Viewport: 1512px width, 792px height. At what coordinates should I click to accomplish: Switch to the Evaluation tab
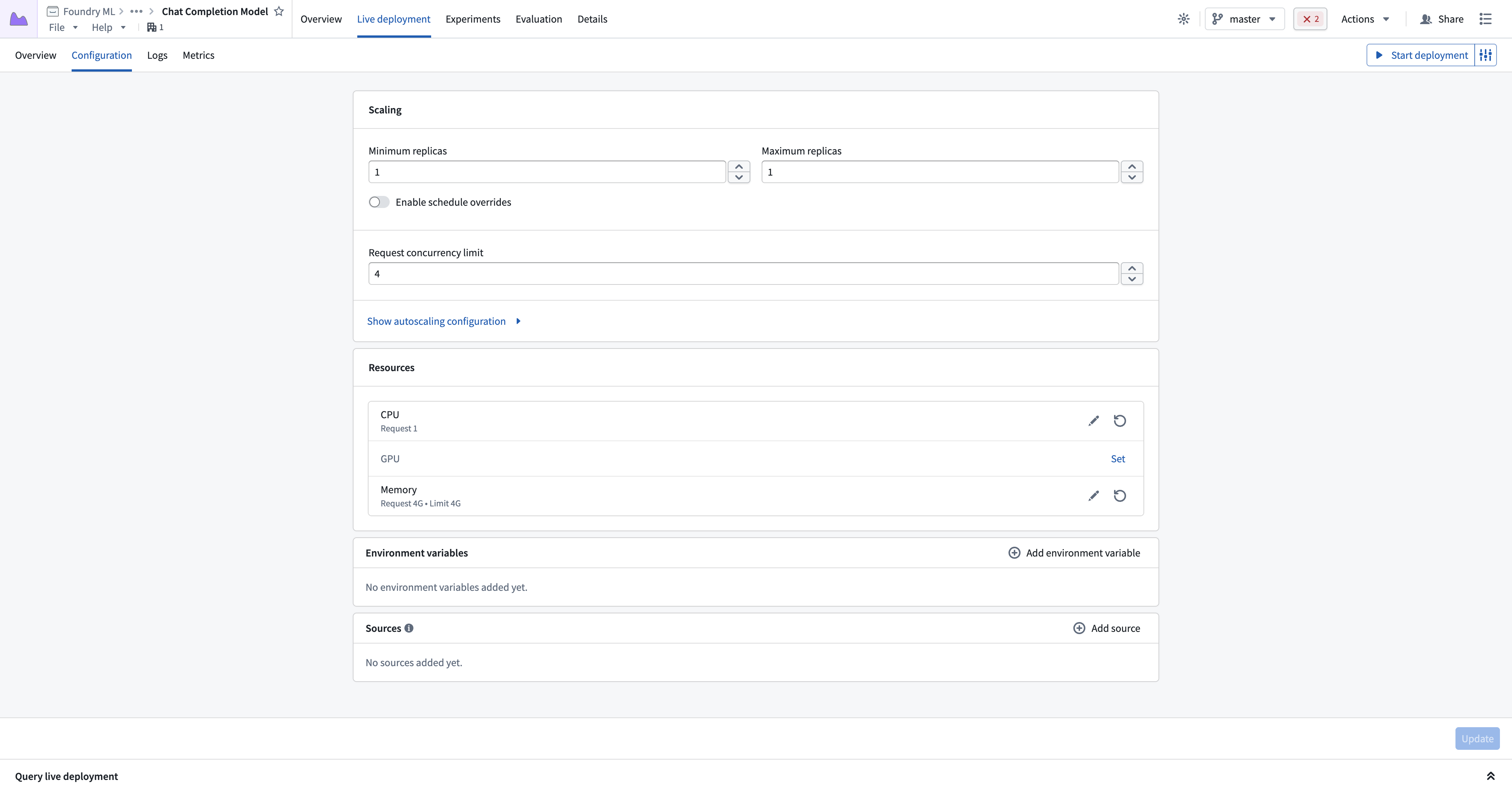pyautogui.click(x=539, y=19)
